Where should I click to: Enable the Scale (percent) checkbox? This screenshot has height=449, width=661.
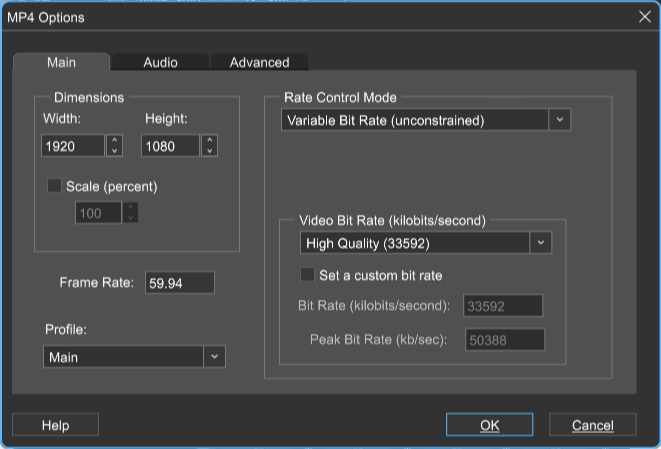pyautogui.click(x=54, y=186)
